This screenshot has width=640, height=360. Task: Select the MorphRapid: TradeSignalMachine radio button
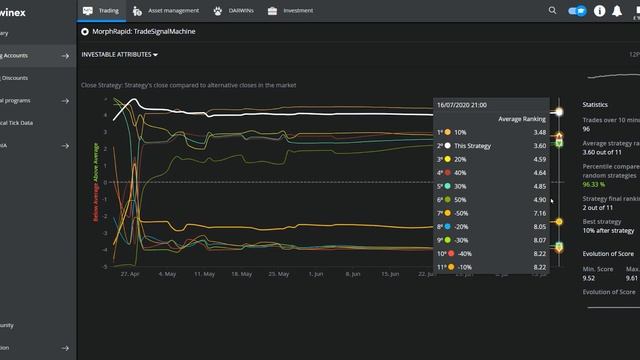[85, 31]
